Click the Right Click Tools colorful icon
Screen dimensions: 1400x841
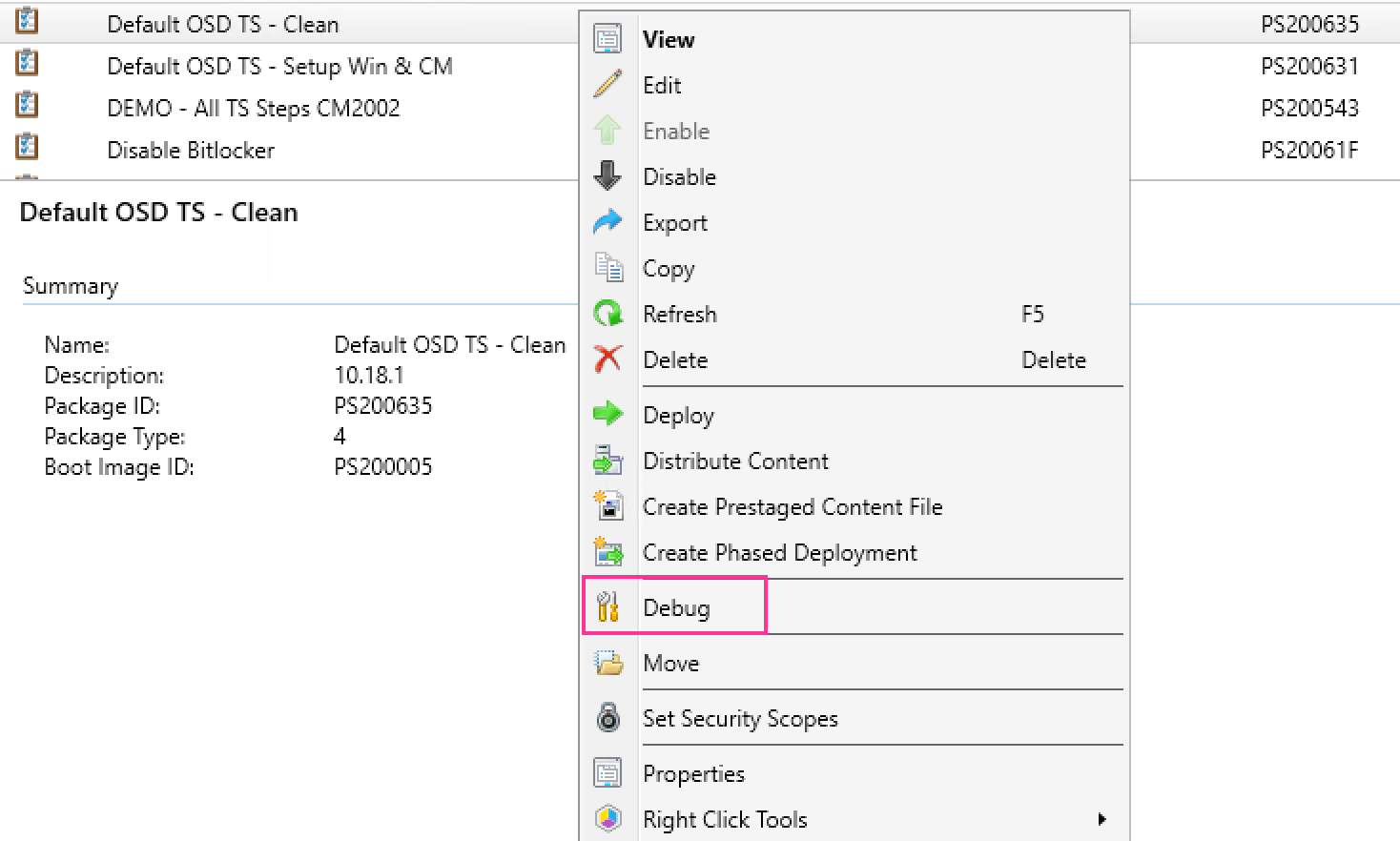pos(608,818)
